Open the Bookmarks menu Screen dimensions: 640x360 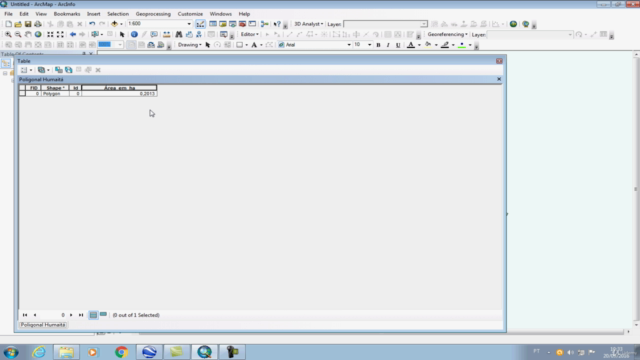click(x=67, y=14)
